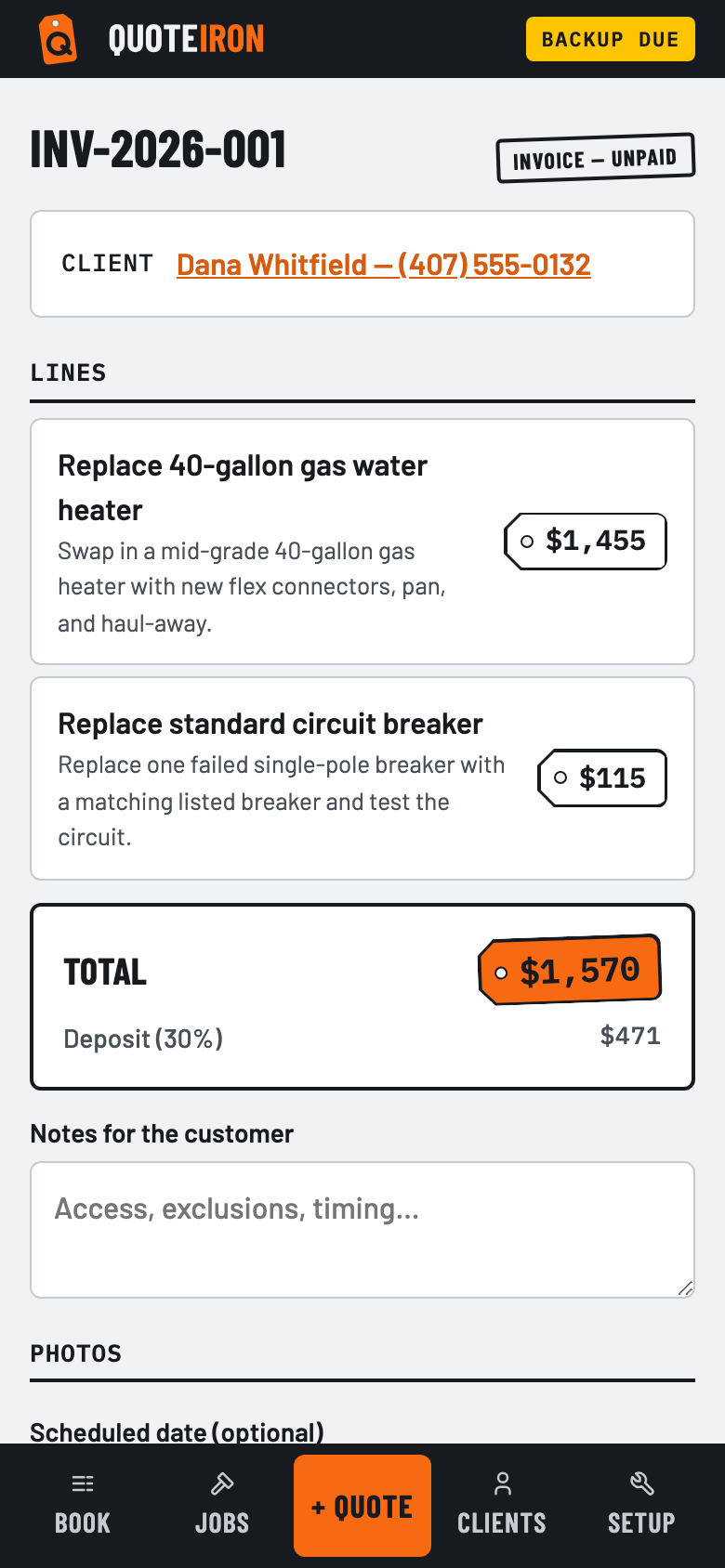This screenshot has width=725, height=1568.
Task: Open the Book tab icon
Action: pos(83,1483)
